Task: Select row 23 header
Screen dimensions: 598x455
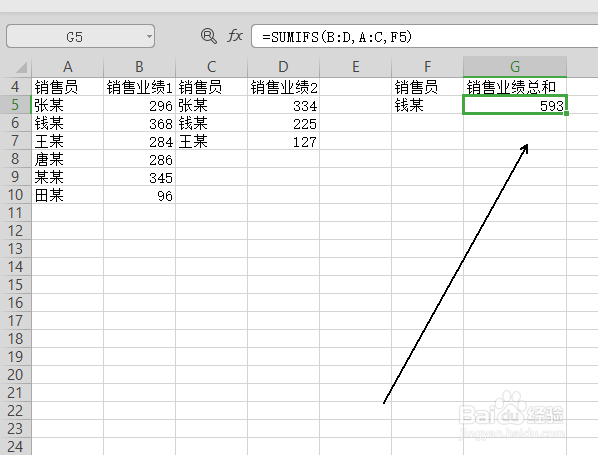Action: 15,429
